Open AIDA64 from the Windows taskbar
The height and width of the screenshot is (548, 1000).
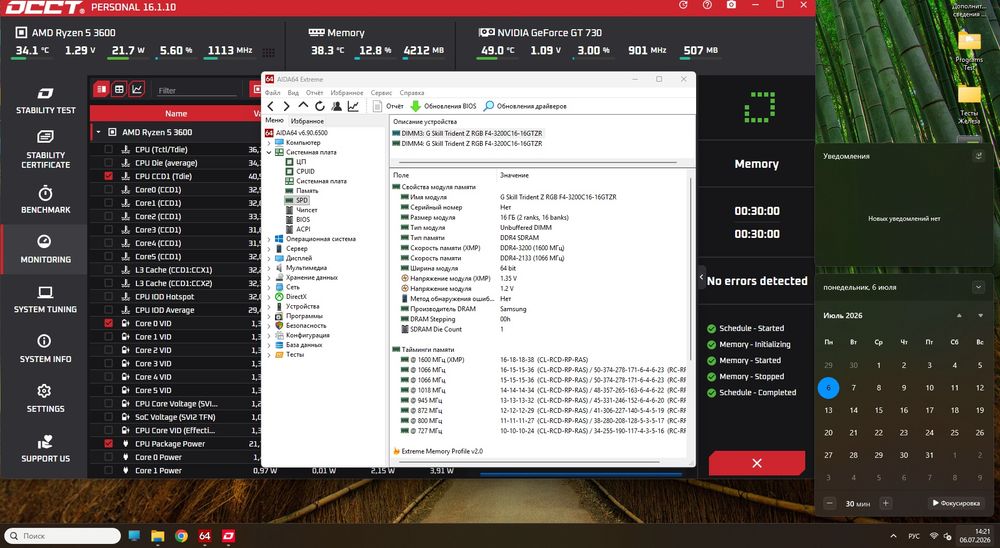pos(204,536)
